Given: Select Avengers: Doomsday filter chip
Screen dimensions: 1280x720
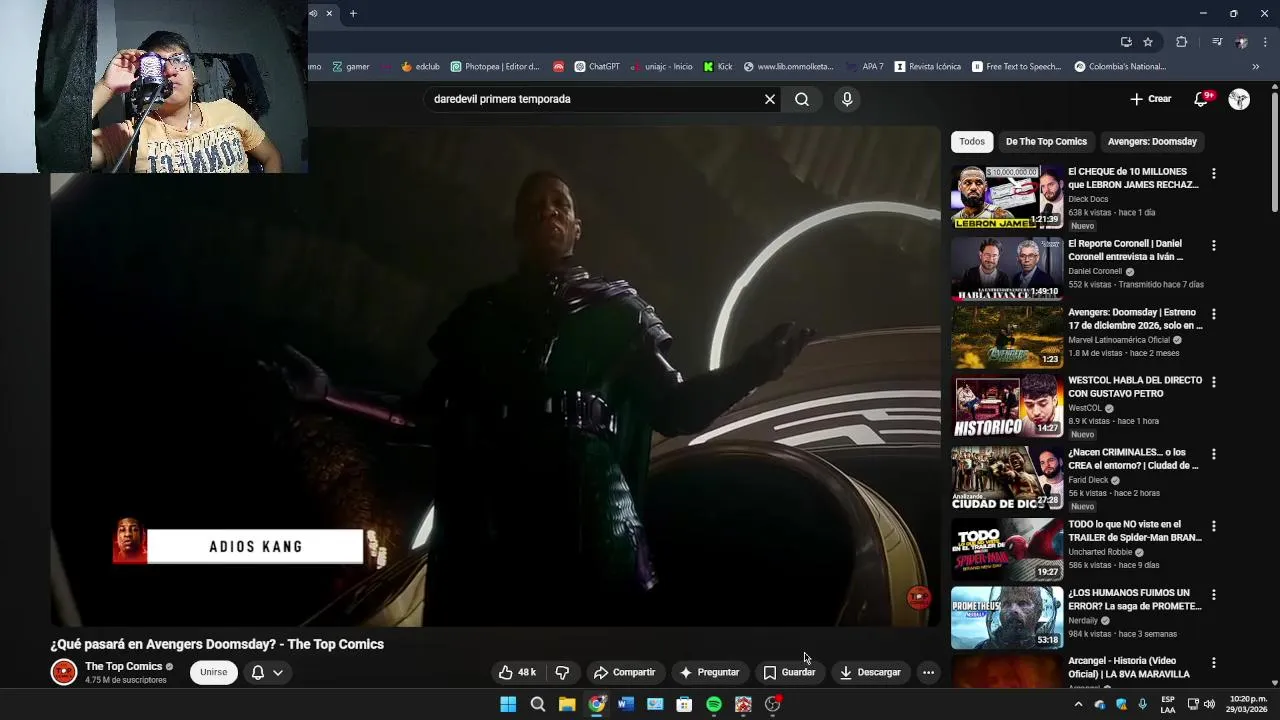Looking at the screenshot, I should pyautogui.click(x=1152, y=141).
